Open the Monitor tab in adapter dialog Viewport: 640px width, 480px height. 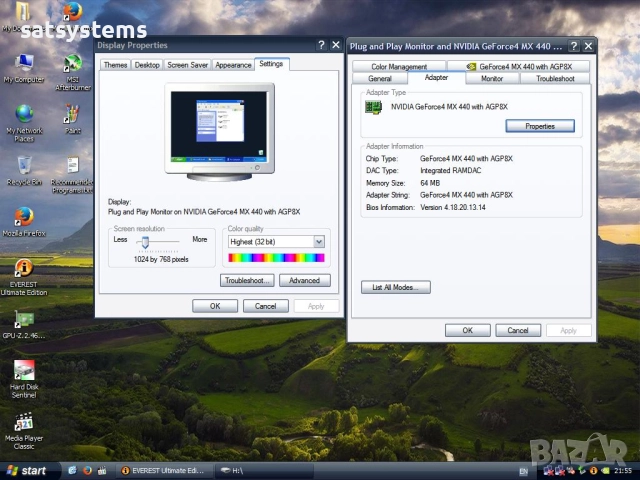pos(492,78)
